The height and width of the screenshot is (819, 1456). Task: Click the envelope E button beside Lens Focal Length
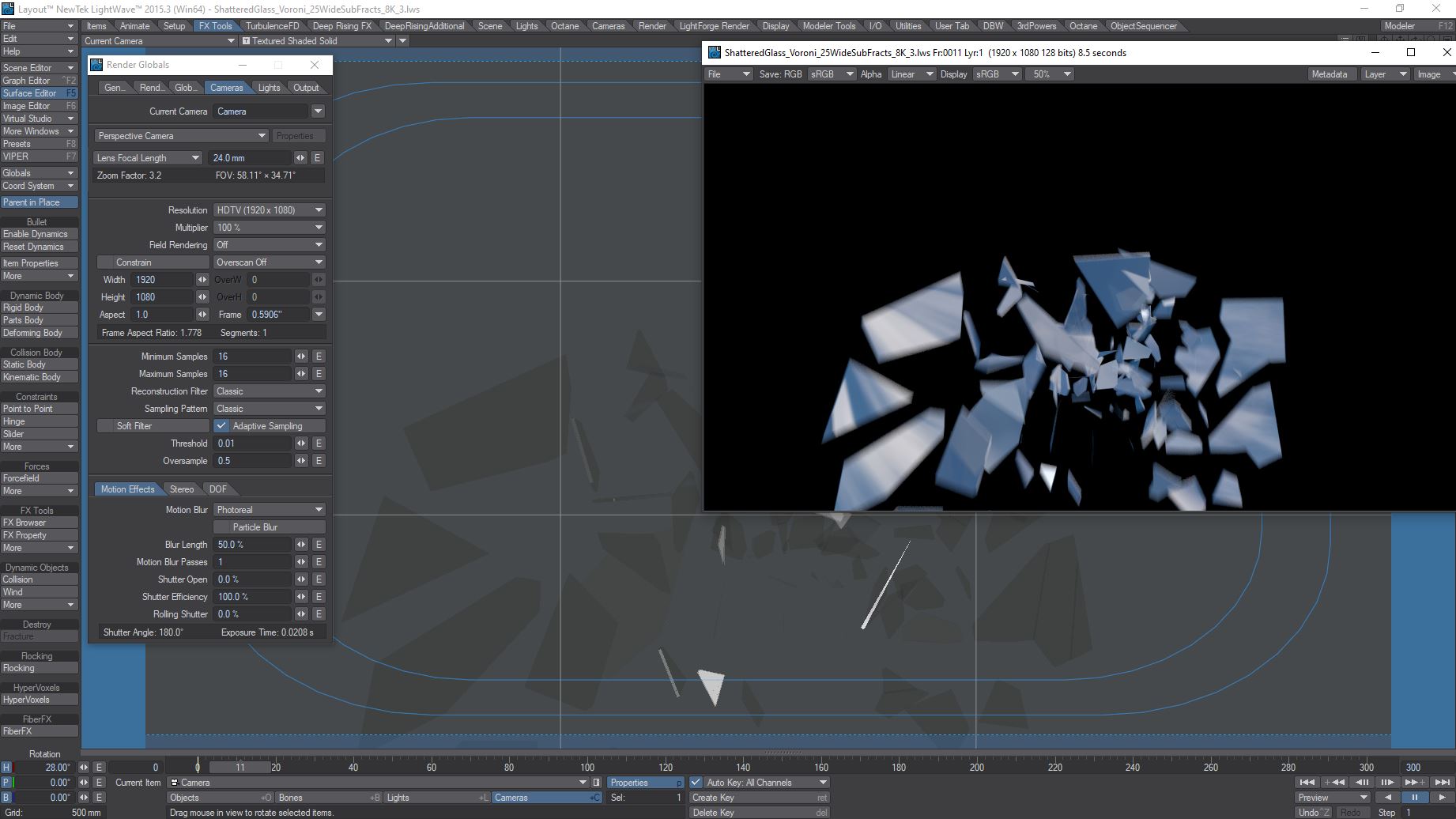point(317,158)
